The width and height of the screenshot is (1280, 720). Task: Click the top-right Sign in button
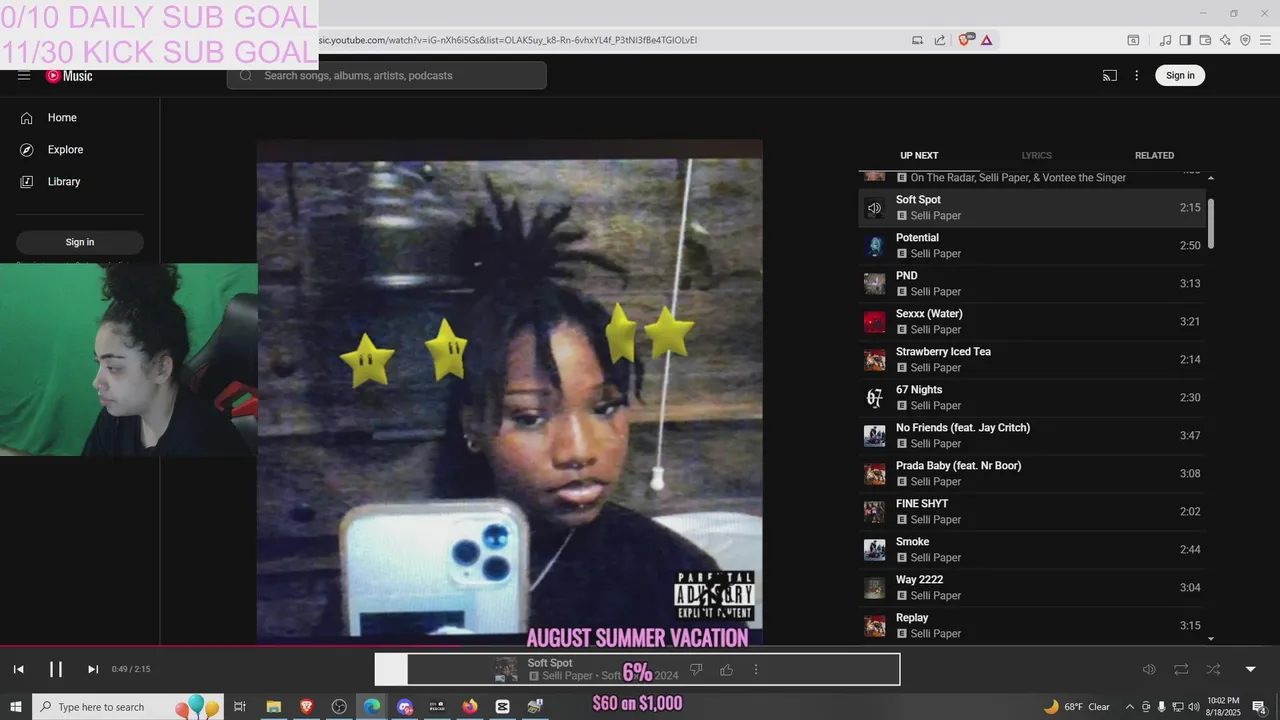click(x=1180, y=76)
